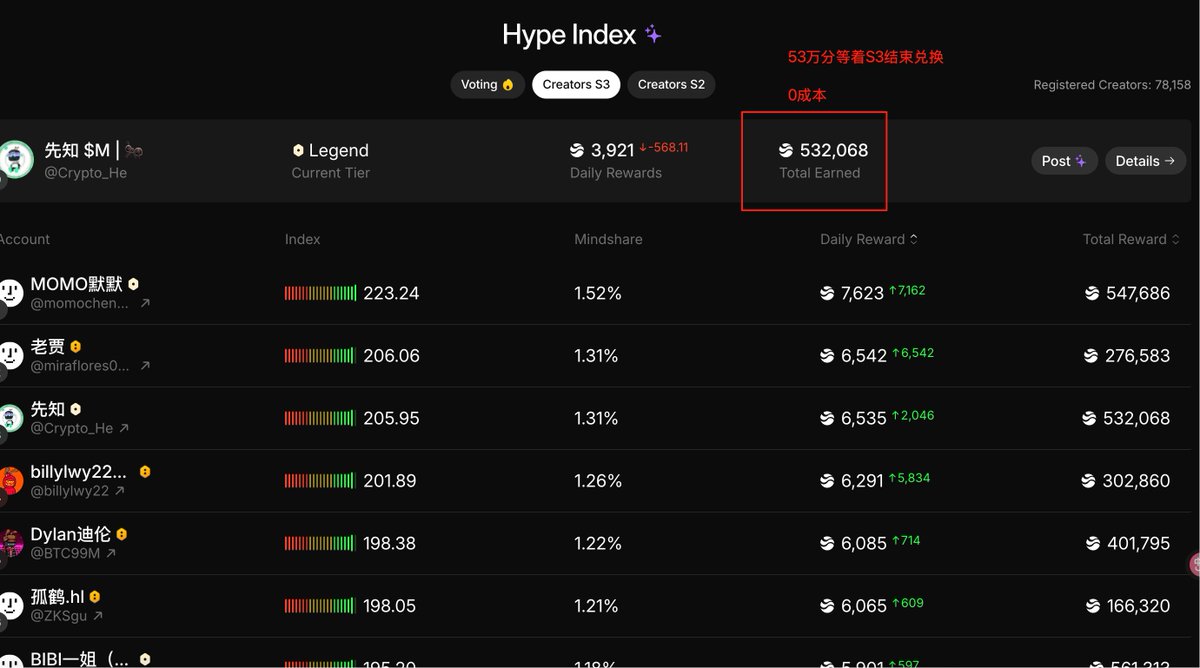Image resolution: width=1200 pixels, height=668 pixels.
Task: Open @momochen external link arrow
Action: [145, 303]
